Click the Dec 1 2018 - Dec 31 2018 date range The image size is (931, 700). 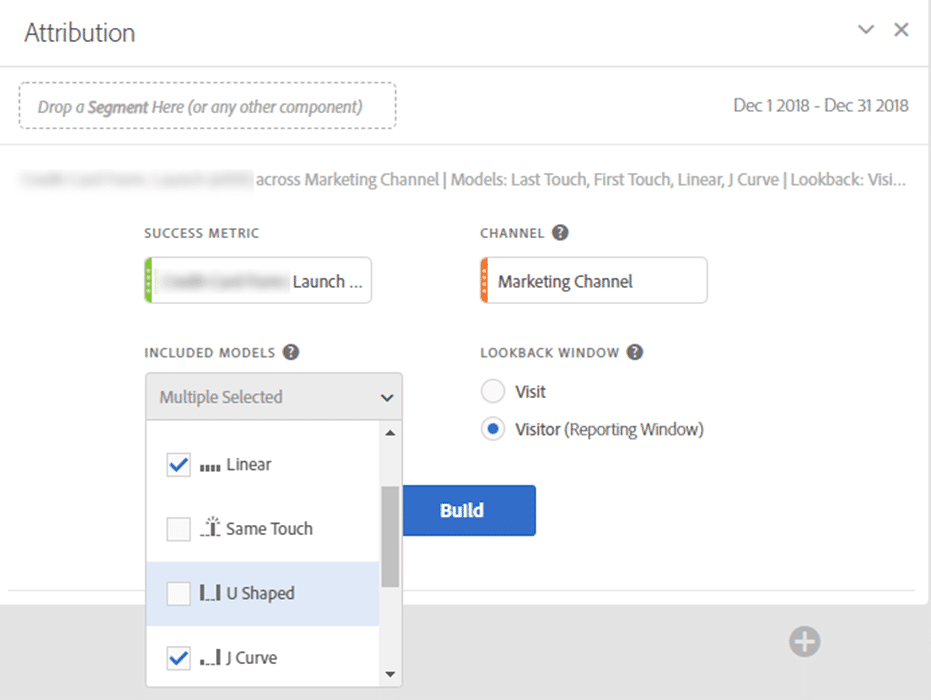point(820,105)
